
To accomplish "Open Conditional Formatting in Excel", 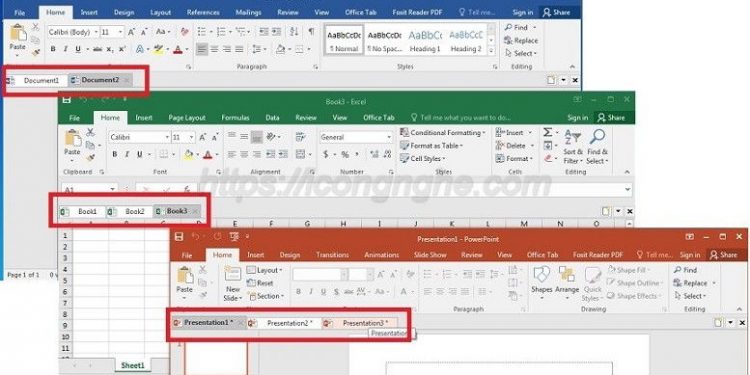I will (443, 132).
